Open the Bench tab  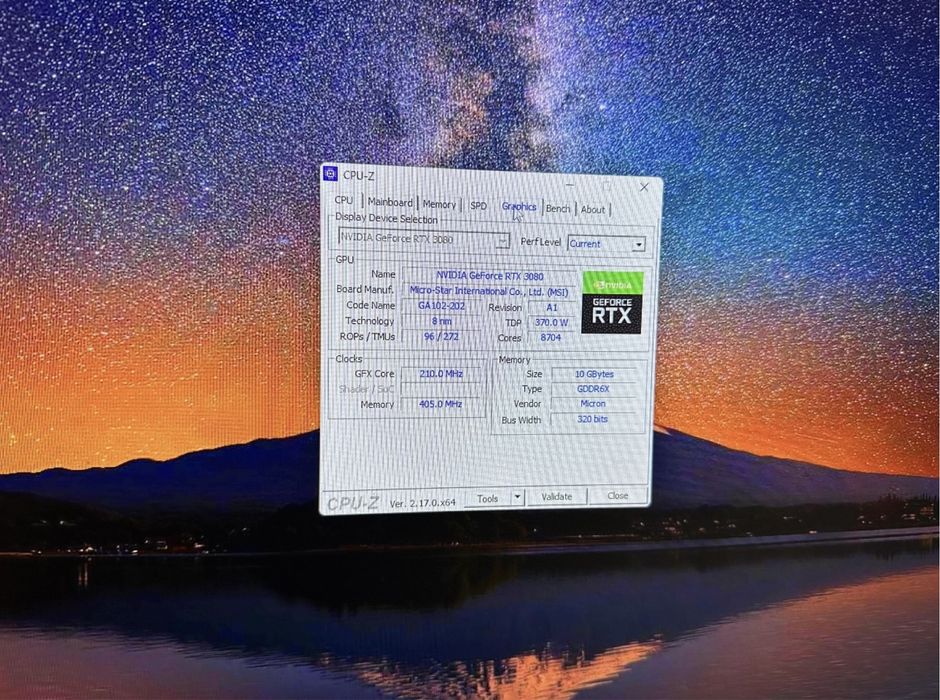click(558, 209)
